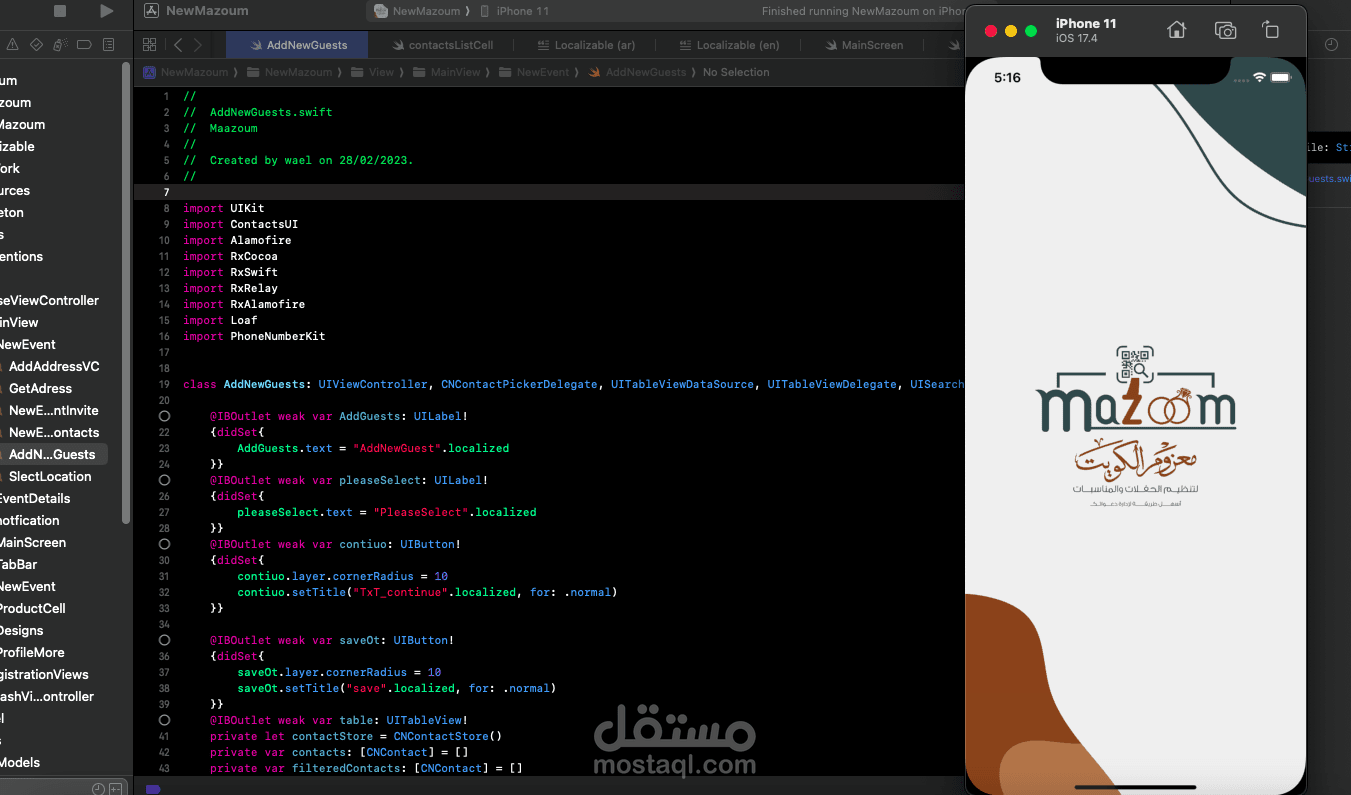Rotate the simulator device
This screenshot has height=795, width=1351.
pos(1270,30)
